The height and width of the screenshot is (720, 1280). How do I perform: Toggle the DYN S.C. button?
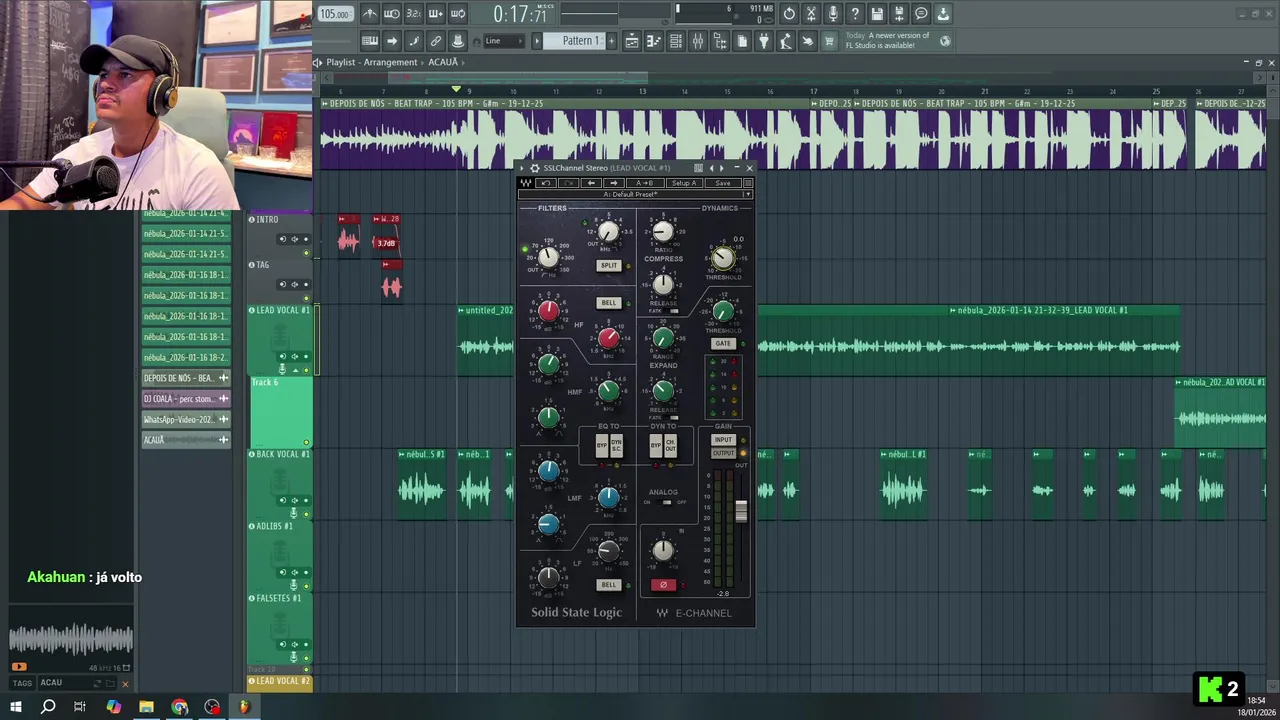click(616, 447)
